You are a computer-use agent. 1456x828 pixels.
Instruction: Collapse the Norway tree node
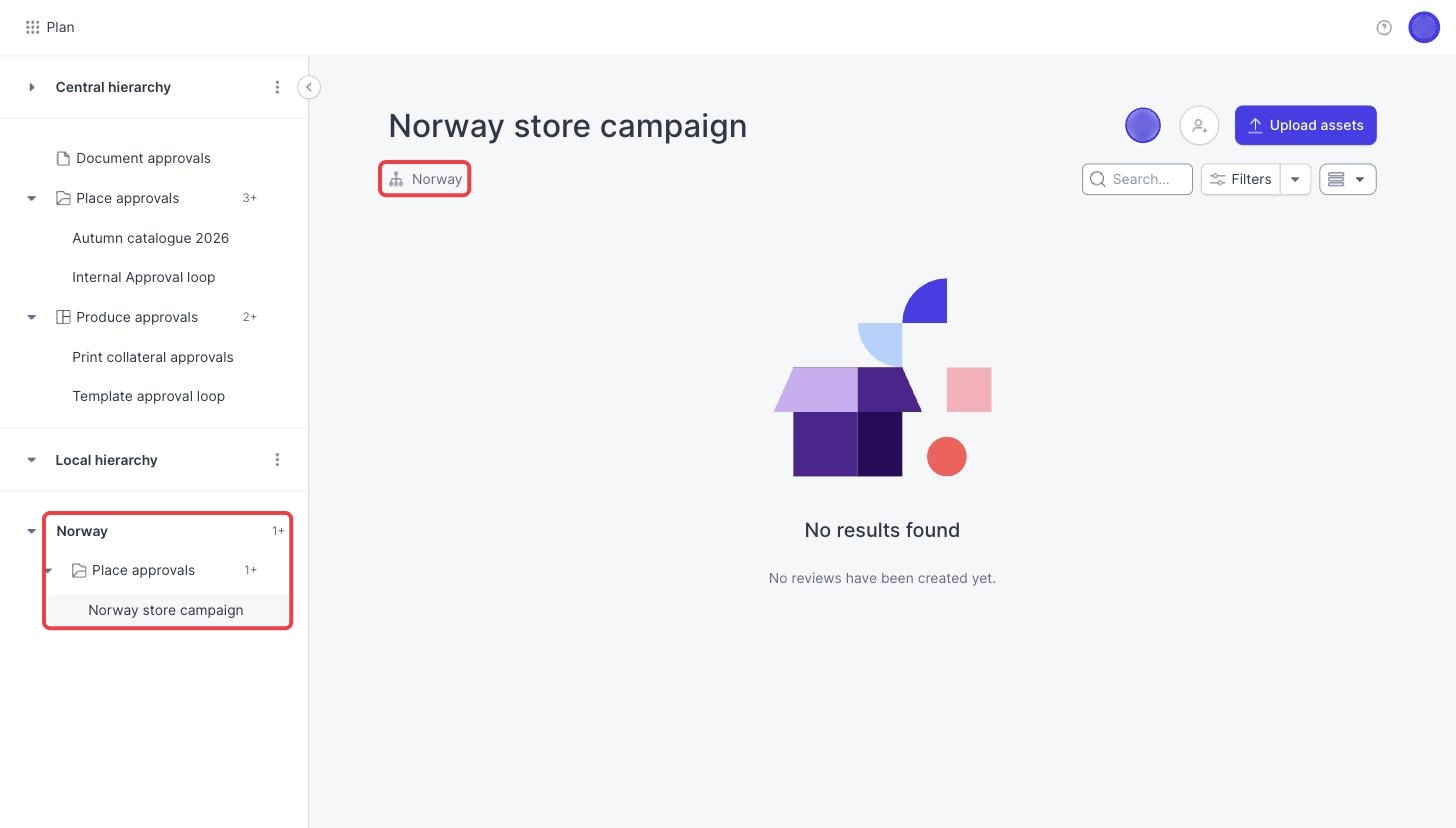[x=32, y=531]
